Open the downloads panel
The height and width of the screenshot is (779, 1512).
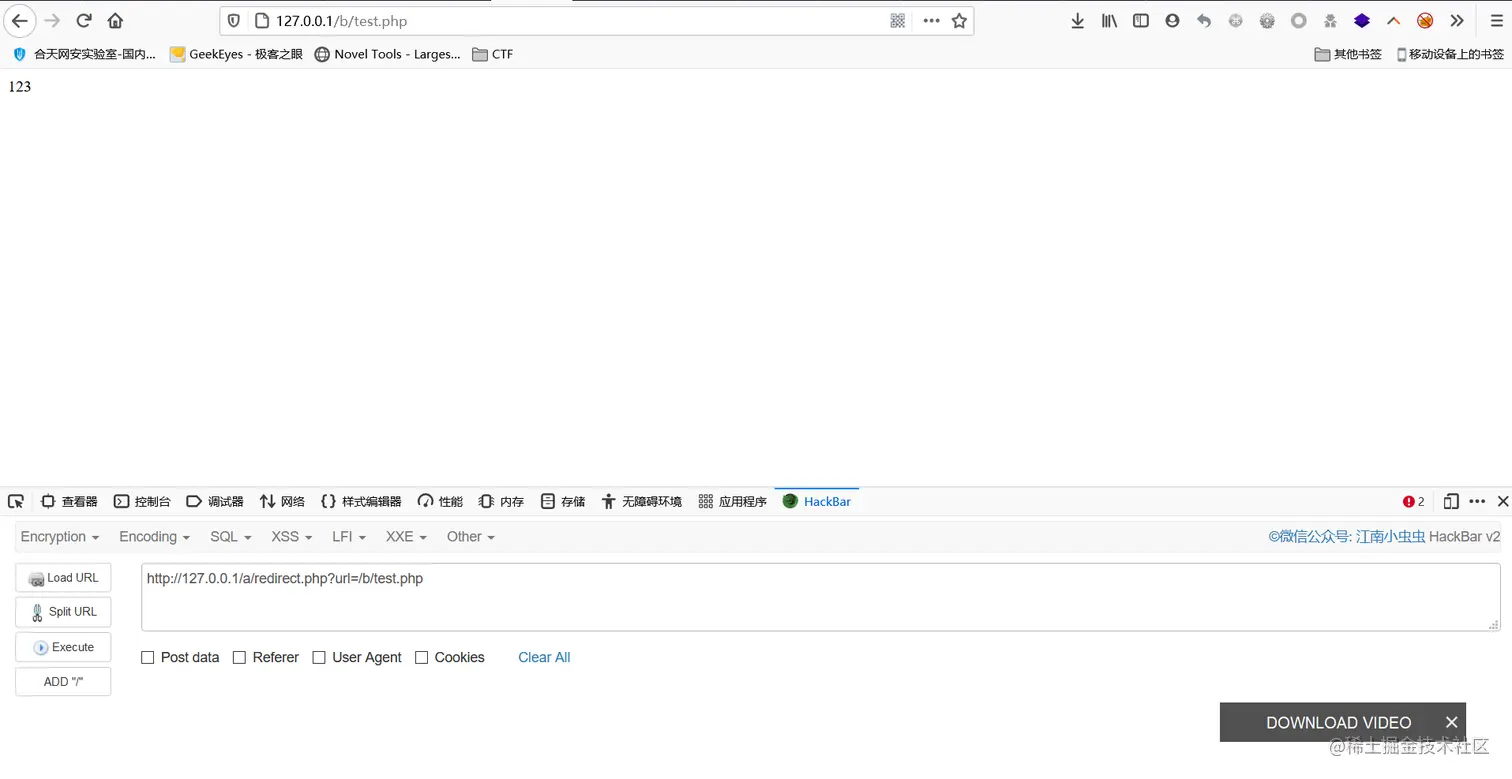point(1077,20)
